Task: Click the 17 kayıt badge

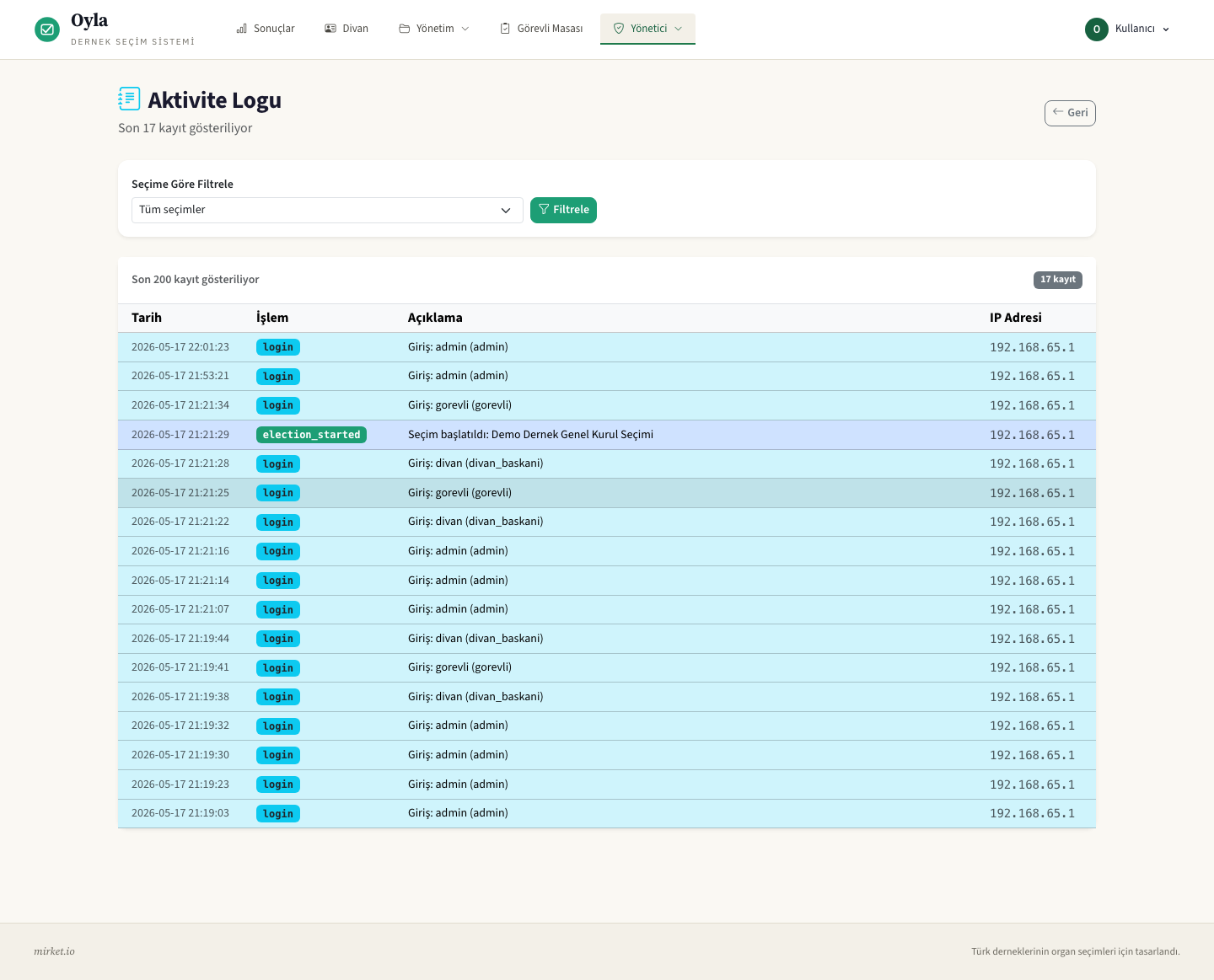Action: click(1058, 280)
